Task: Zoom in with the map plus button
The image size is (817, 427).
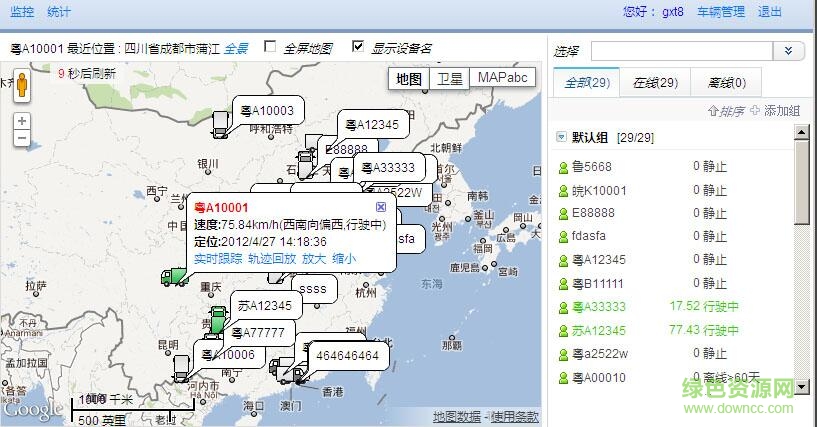Action: 22,121
